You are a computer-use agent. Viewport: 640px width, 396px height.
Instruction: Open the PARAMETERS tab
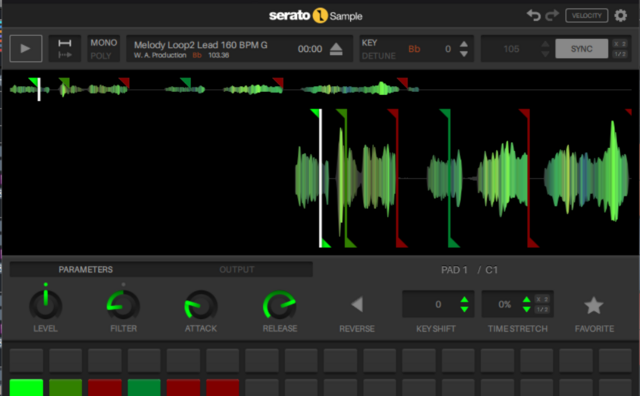[85, 269]
